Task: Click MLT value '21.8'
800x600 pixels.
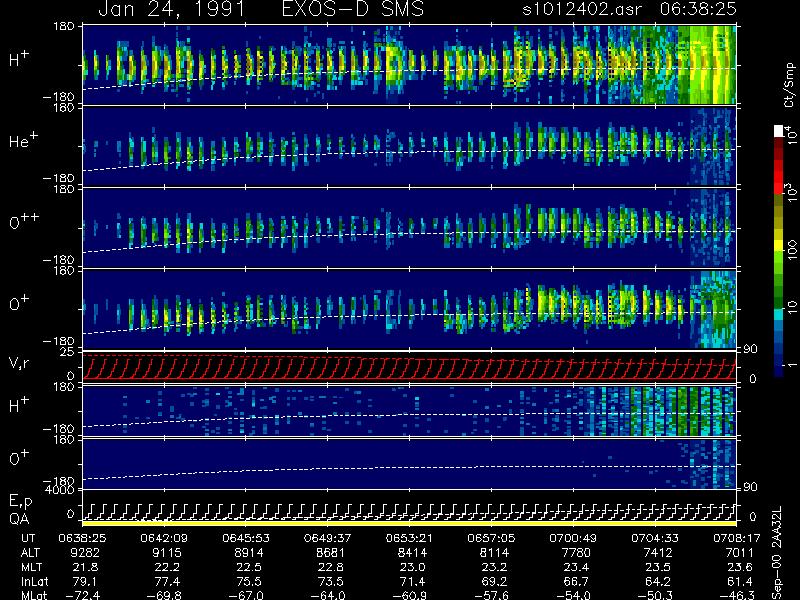Action: (x=85, y=567)
